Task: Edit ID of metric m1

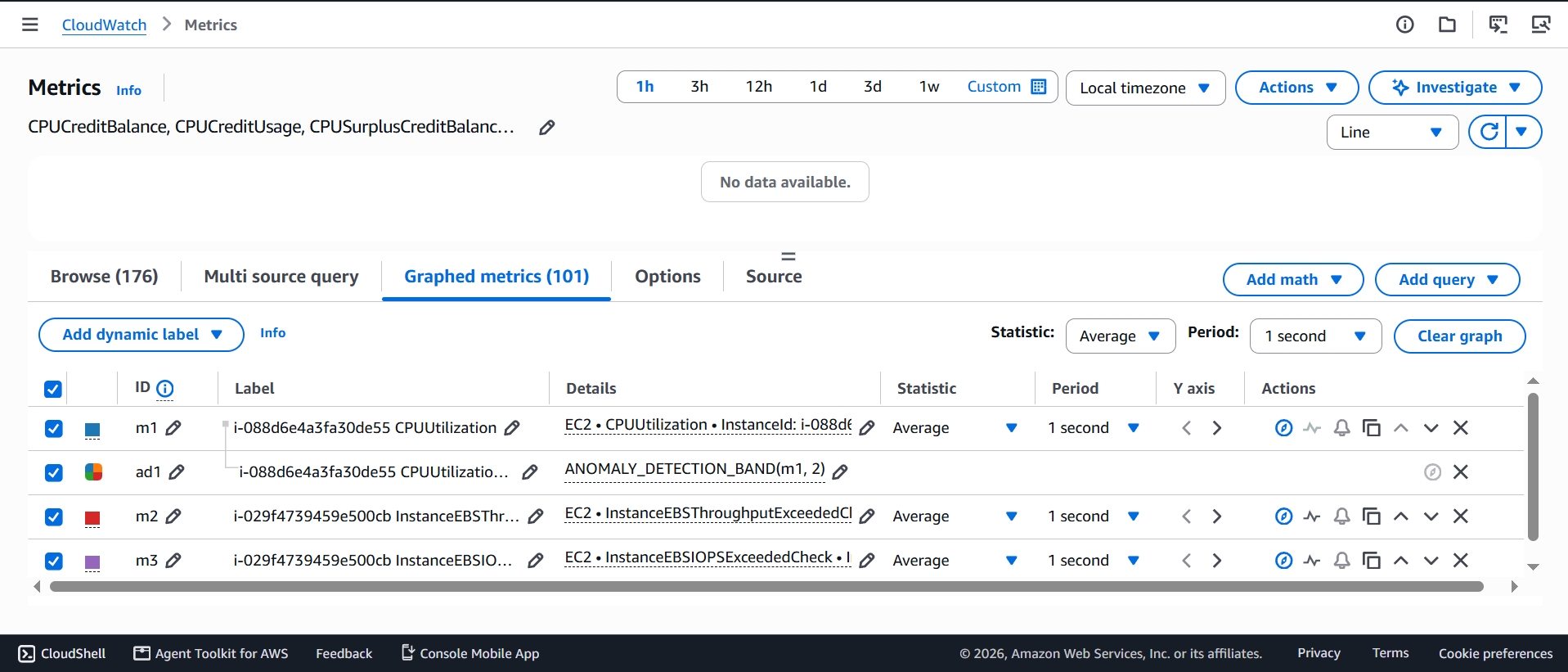Action: point(173,427)
